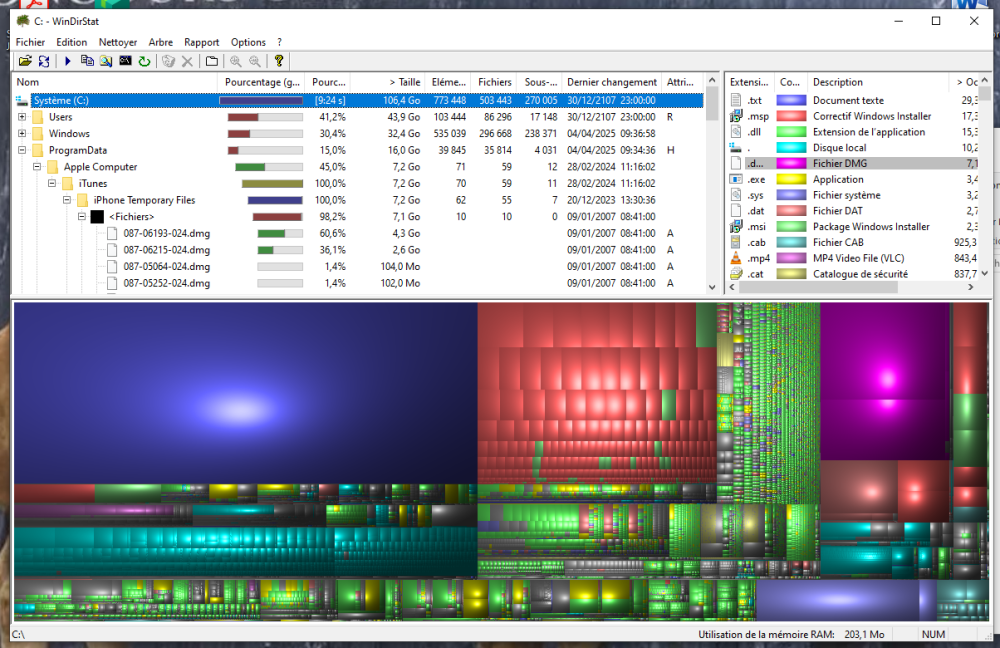Collapse the <Fichiers> node
Screen dimensions: 1000x648
click(82, 217)
